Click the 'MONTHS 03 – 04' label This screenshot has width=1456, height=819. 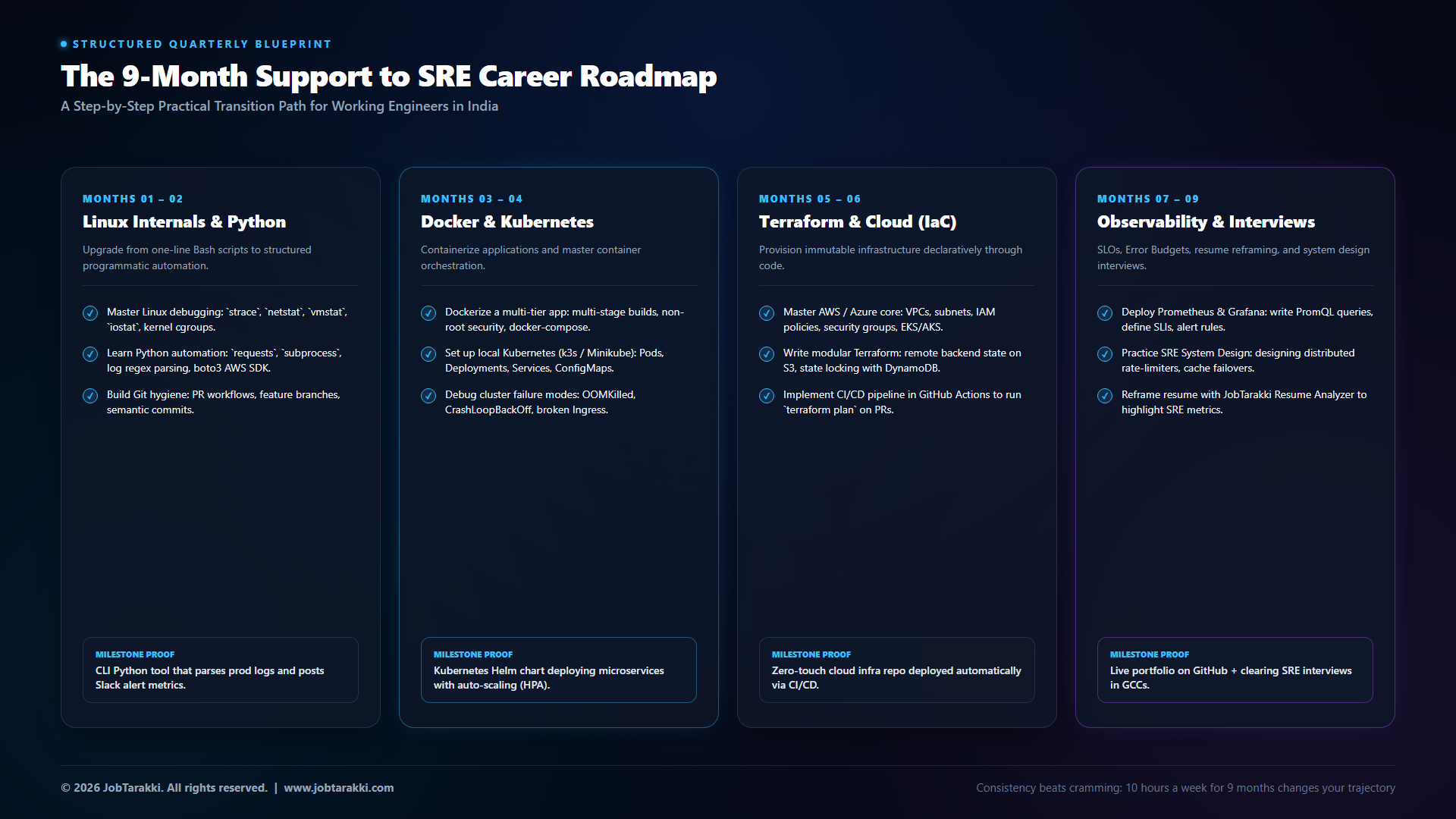tap(472, 199)
